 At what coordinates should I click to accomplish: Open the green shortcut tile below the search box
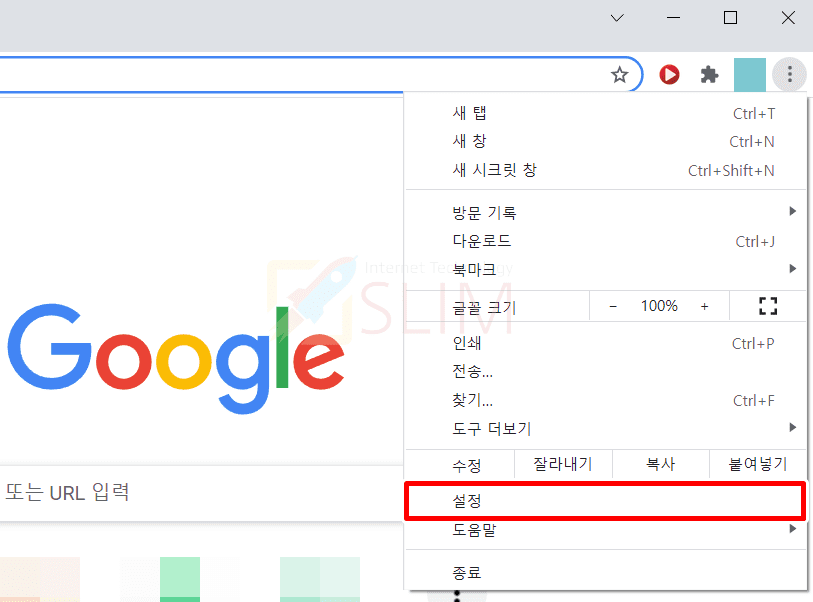pyautogui.click(x=180, y=579)
